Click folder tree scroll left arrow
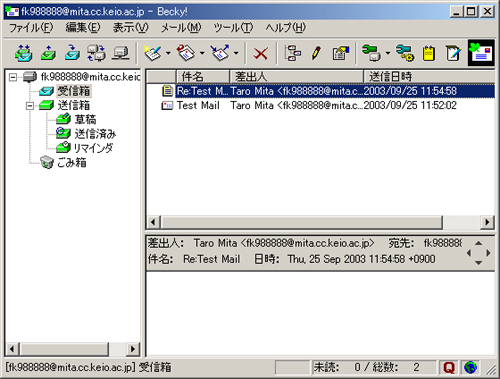500x379 pixels. [x=12, y=349]
